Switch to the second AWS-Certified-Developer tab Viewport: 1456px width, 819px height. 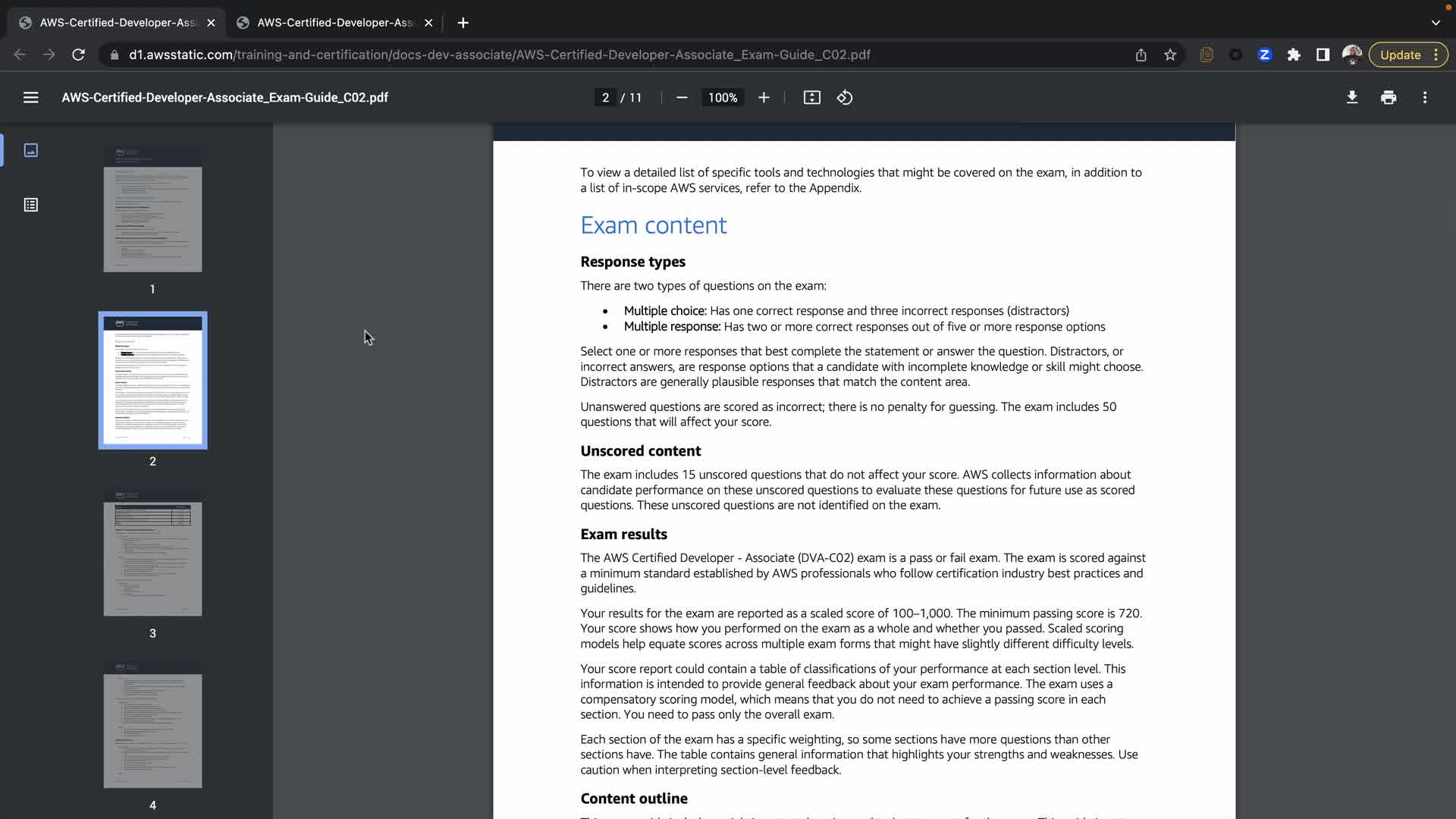334,23
